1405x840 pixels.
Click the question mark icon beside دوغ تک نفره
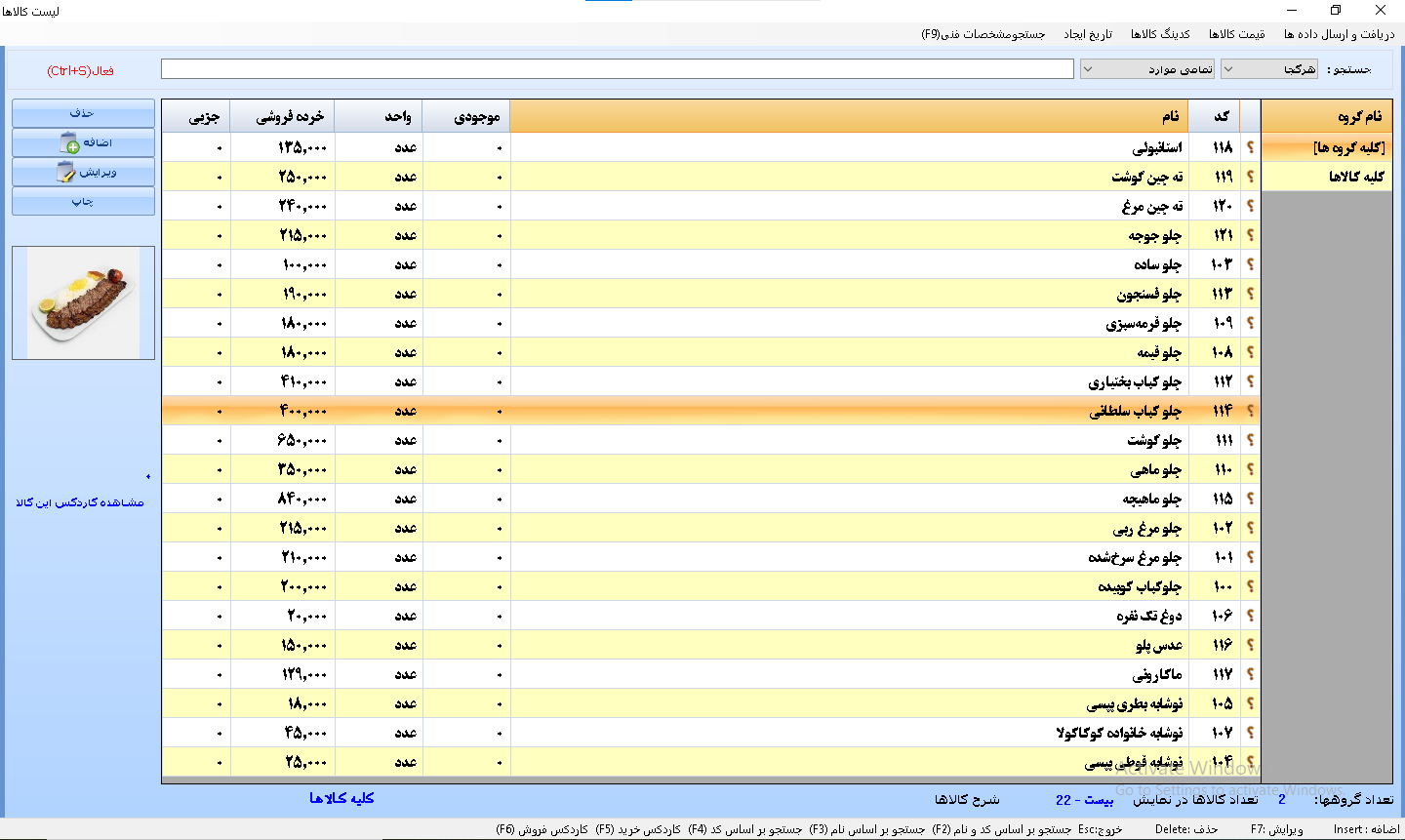tap(1250, 615)
